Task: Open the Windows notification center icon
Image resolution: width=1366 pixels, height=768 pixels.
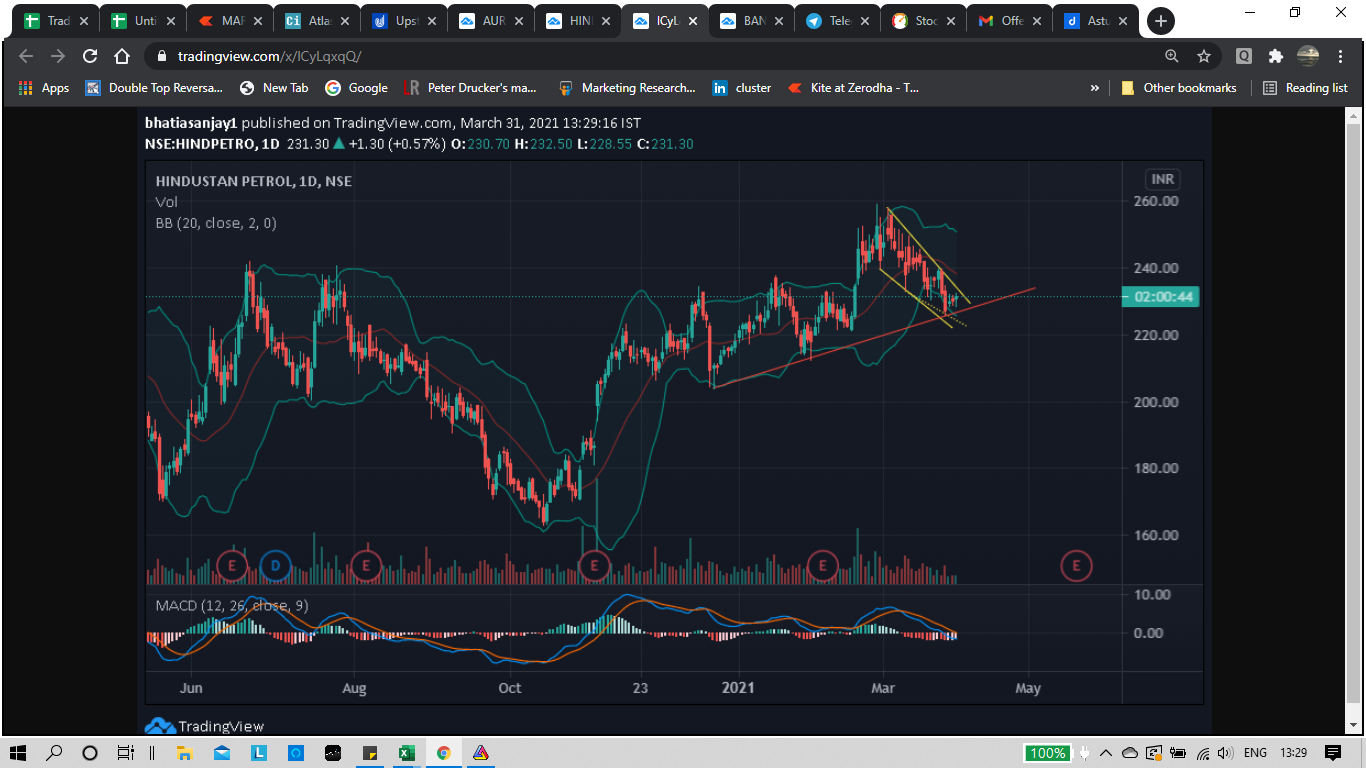Action: 1333,753
